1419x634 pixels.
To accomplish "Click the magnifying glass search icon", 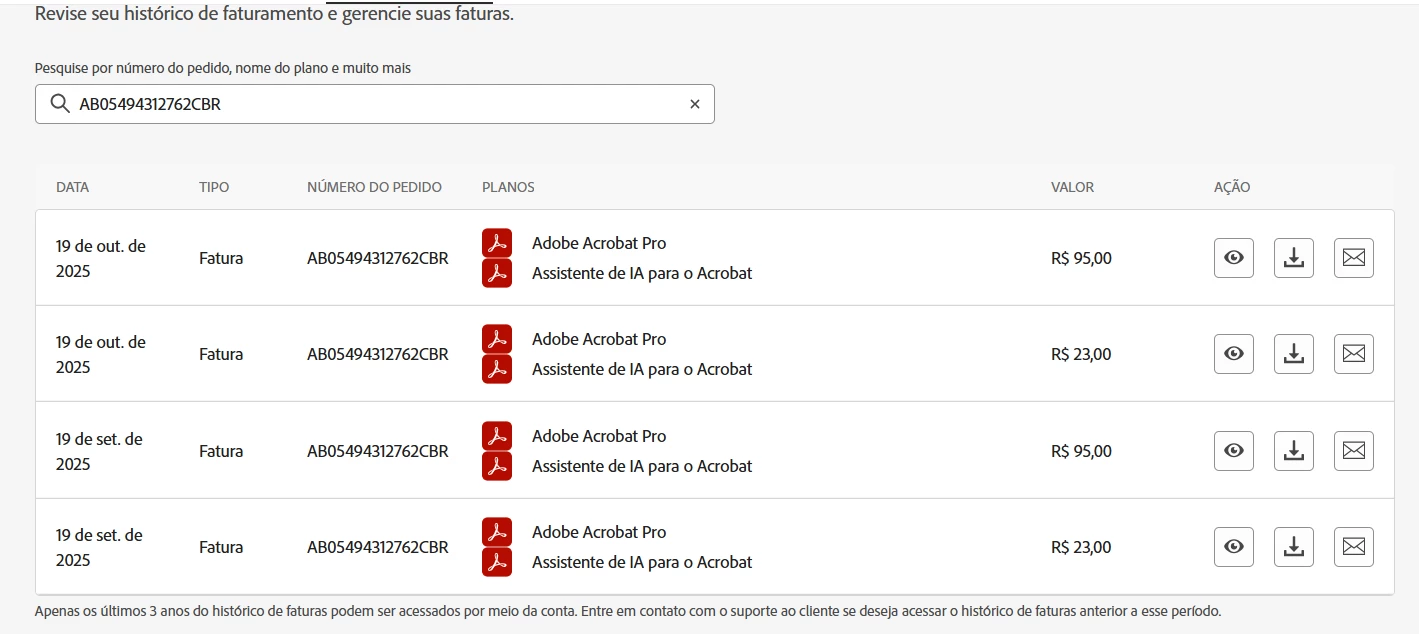I will [60, 104].
